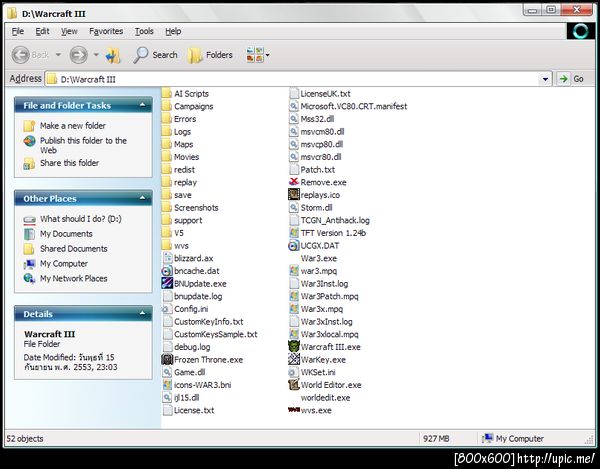The height and width of the screenshot is (469, 600).
Task: Open the Views icon menu
Action: 255,55
